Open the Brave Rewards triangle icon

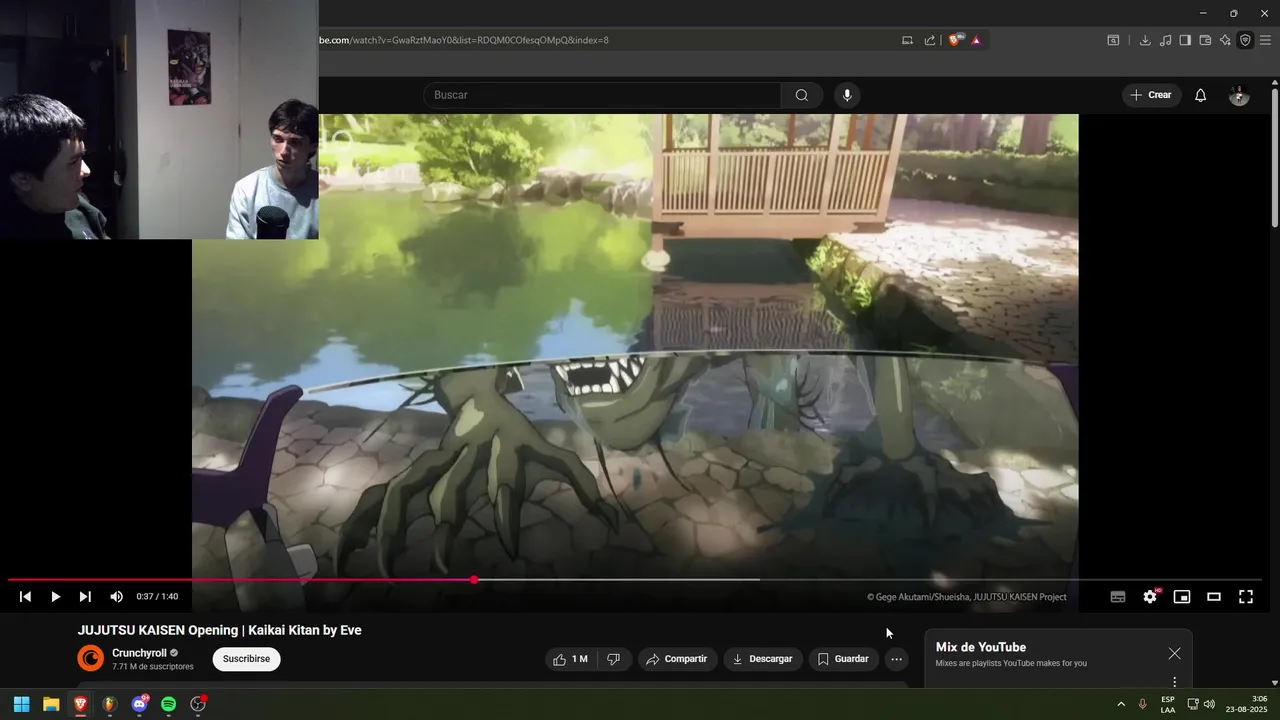(976, 40)
